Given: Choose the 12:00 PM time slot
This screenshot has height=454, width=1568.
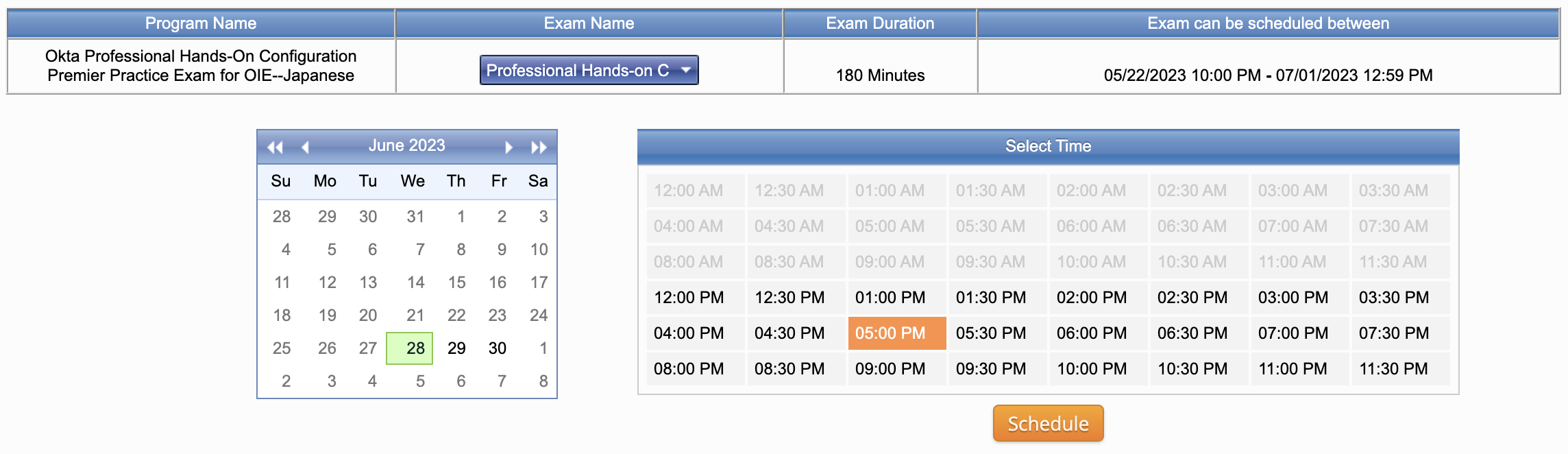Looking at the screenshot, I should pos(689,298).
